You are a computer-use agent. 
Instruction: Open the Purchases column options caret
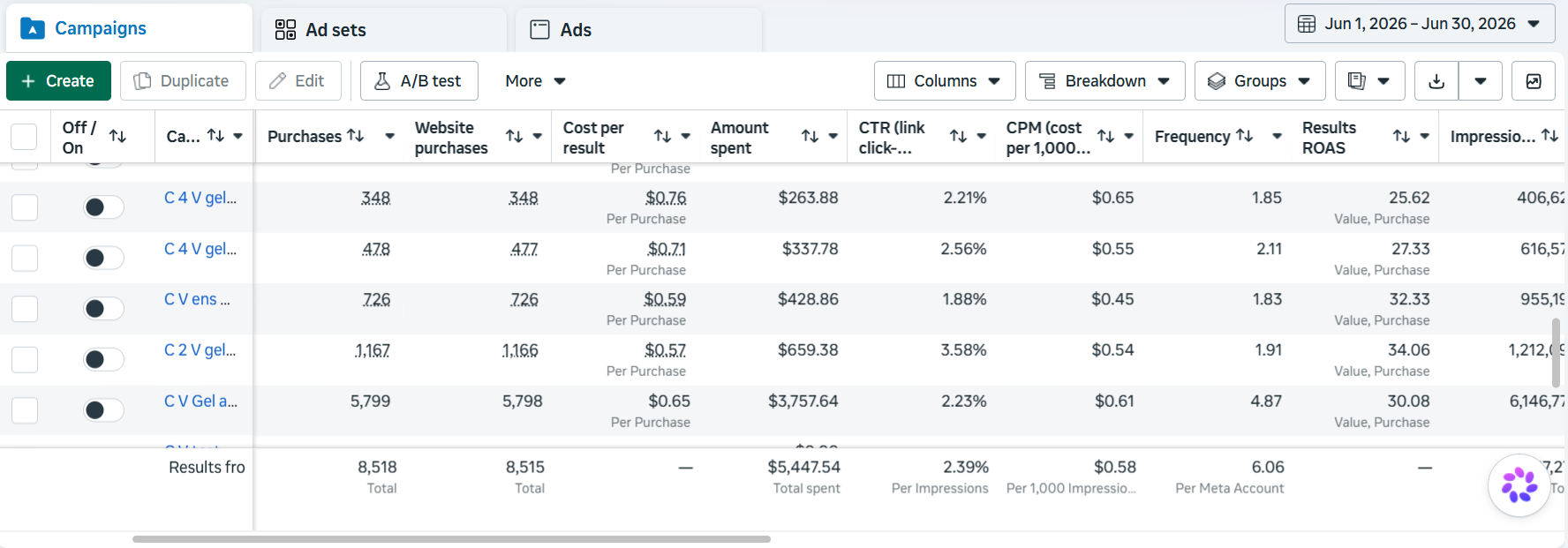tap(389, 136)
